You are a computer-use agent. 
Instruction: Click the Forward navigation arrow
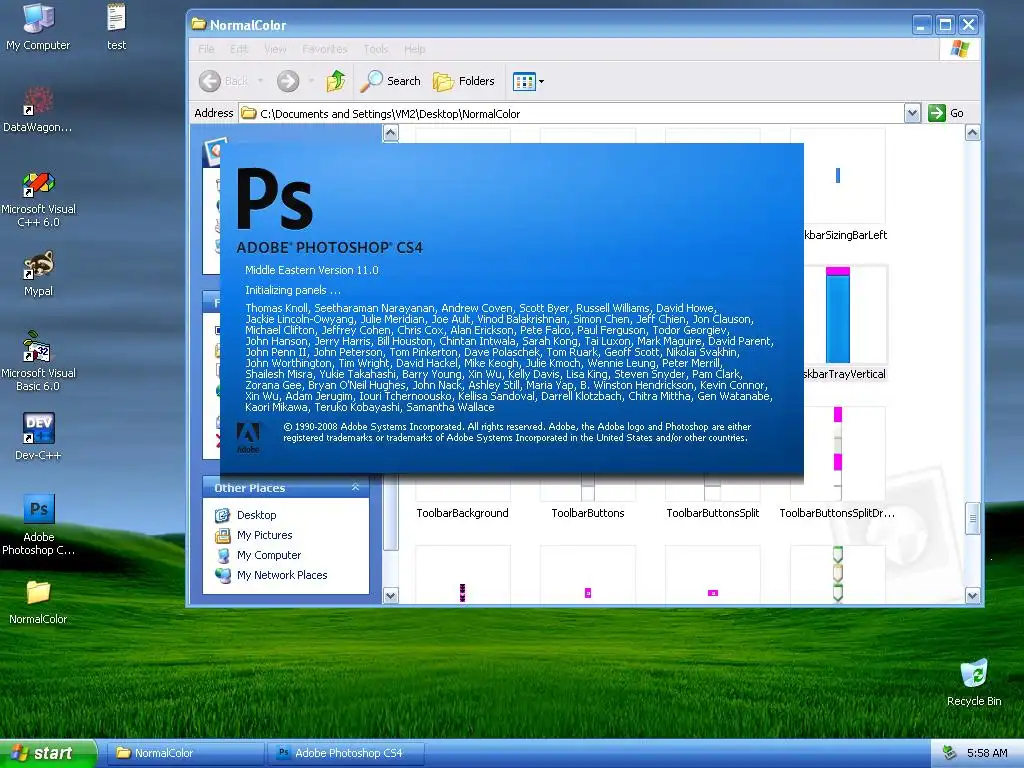click(287, 81)
